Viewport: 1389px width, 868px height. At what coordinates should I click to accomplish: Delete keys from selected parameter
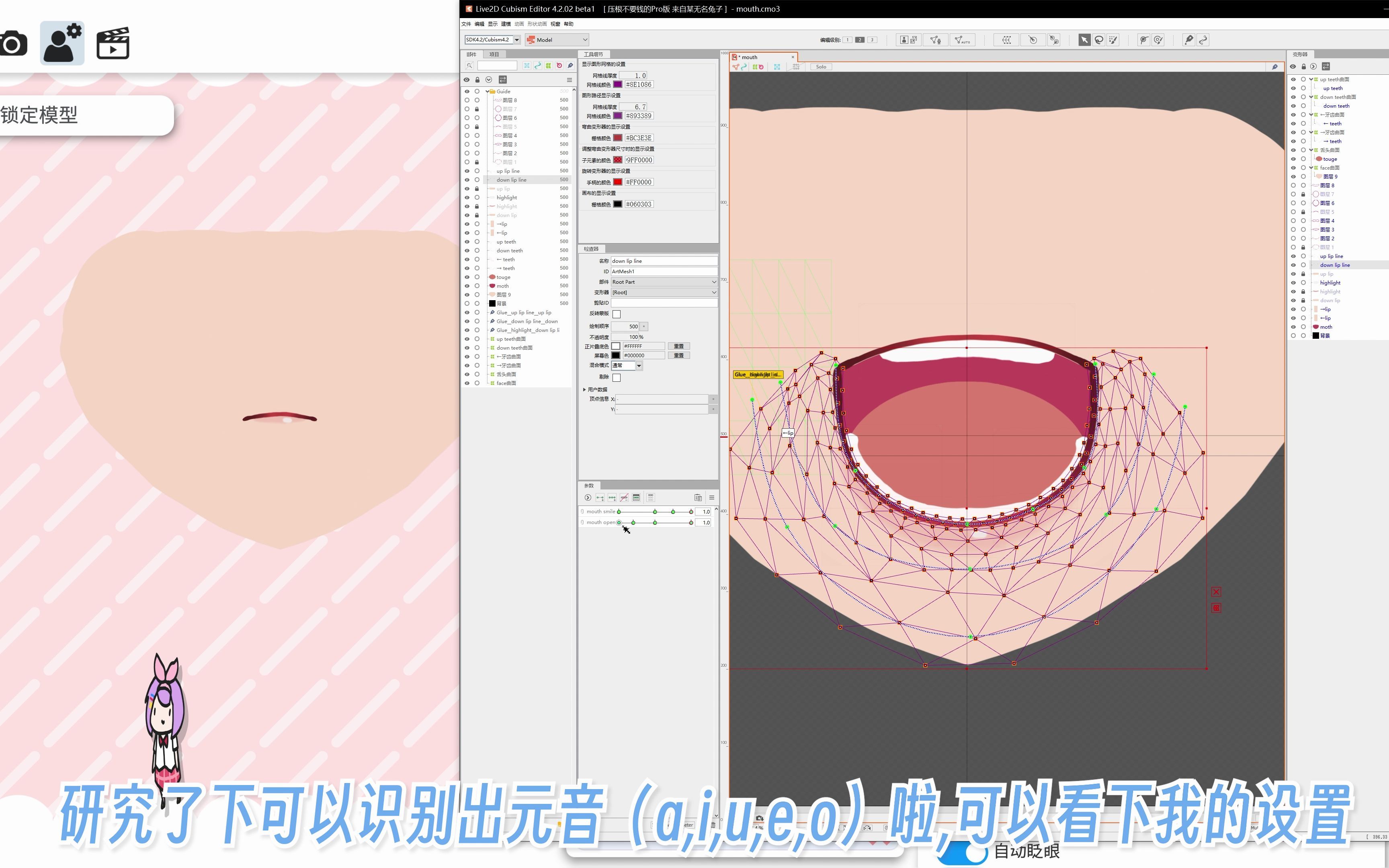(x=624, y=498)
